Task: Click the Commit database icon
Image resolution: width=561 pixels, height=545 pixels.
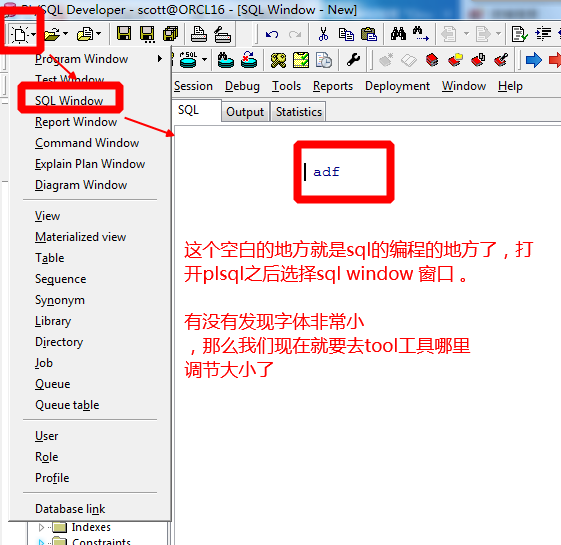Action: [225, 60]
